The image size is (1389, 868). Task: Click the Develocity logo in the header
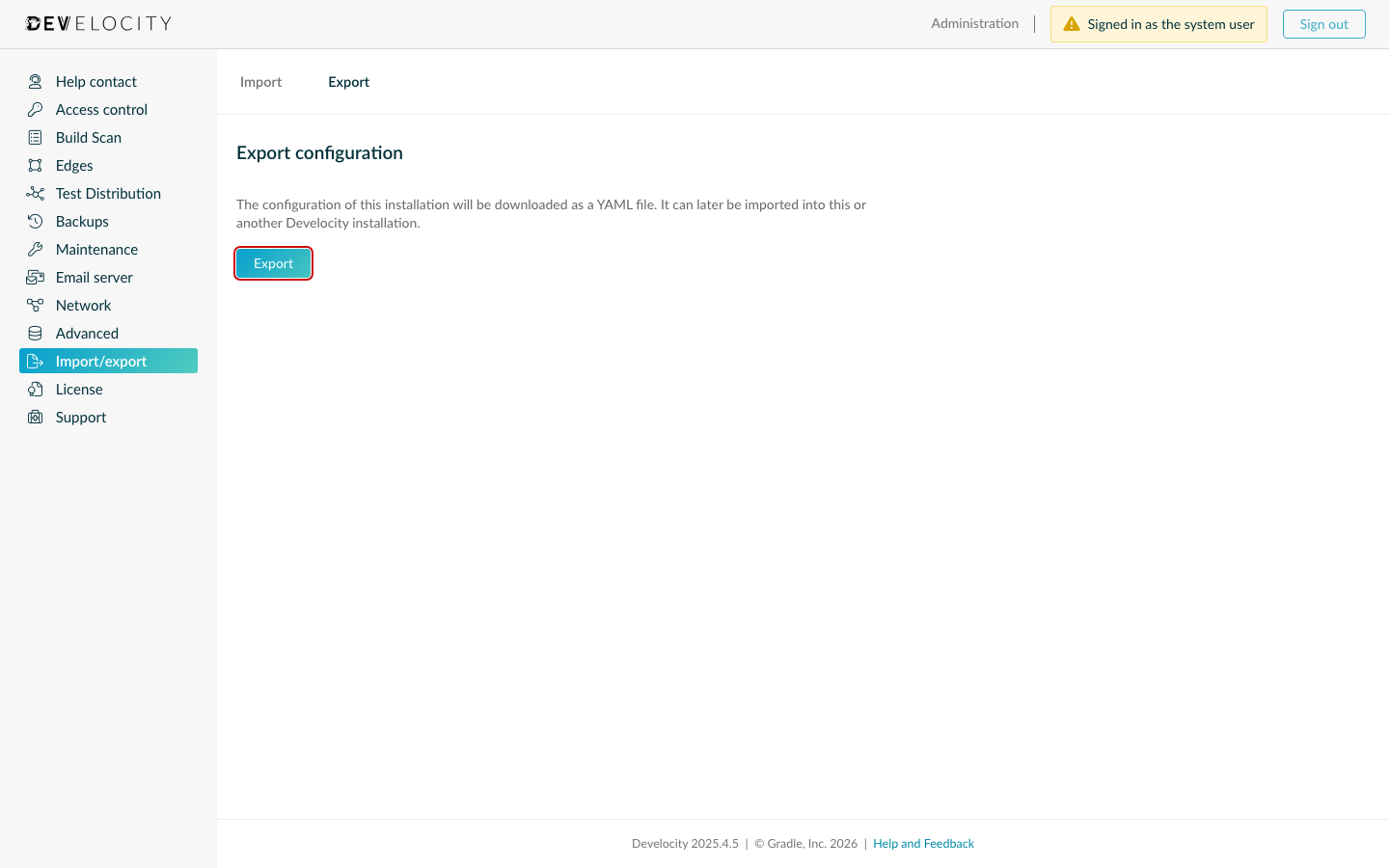(97, 23)
